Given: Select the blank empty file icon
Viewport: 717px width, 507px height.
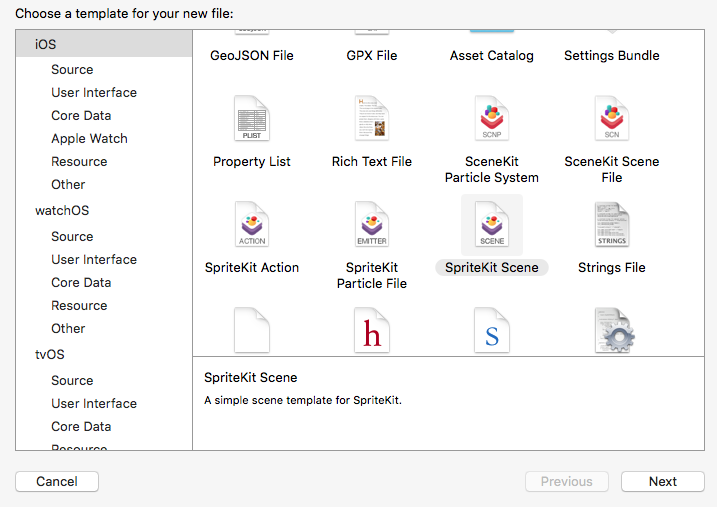Looking at the screenshot, I should click(x=251, y=330).
